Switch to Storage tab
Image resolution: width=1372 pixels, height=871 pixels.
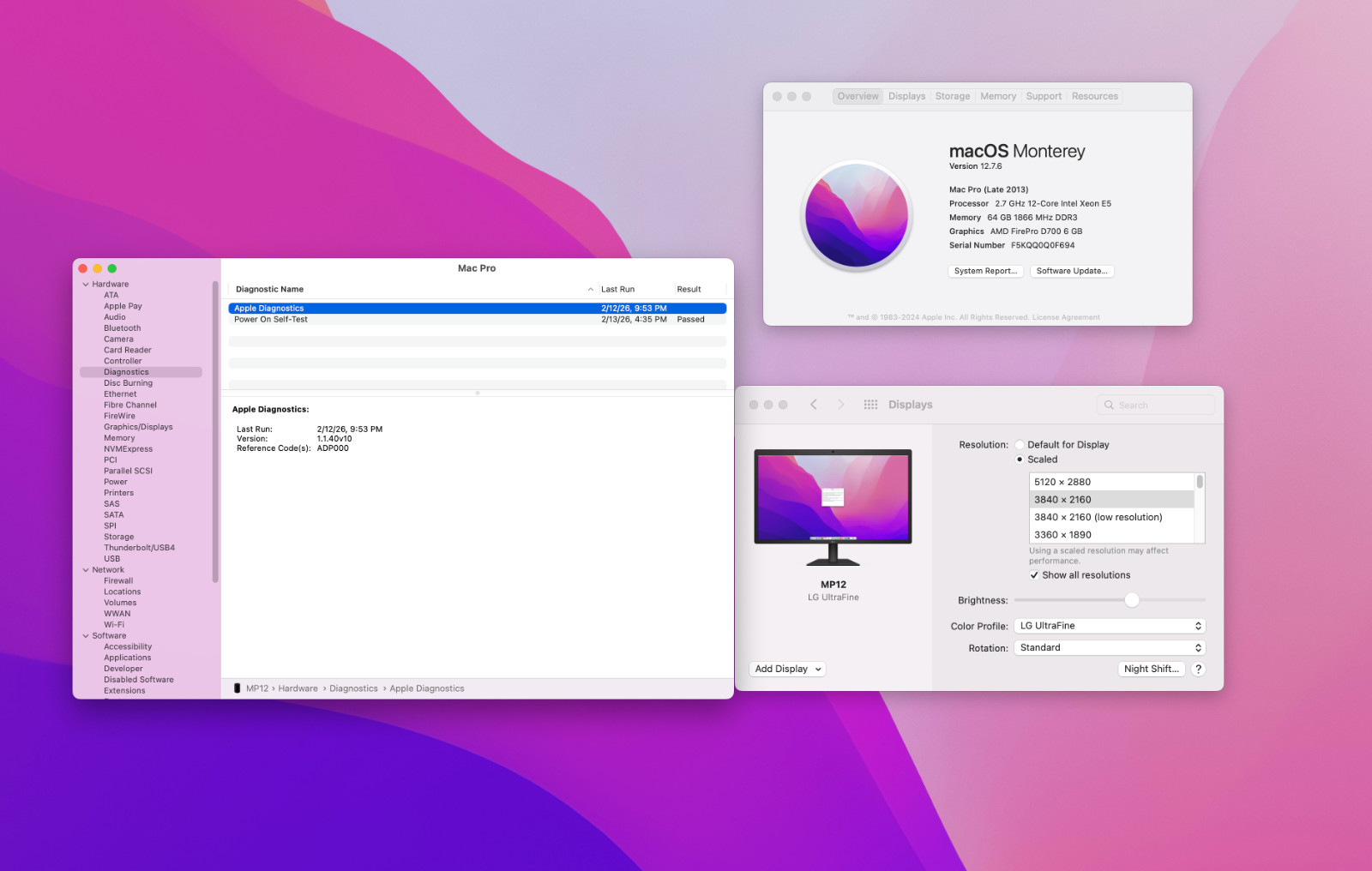point(953,96)
